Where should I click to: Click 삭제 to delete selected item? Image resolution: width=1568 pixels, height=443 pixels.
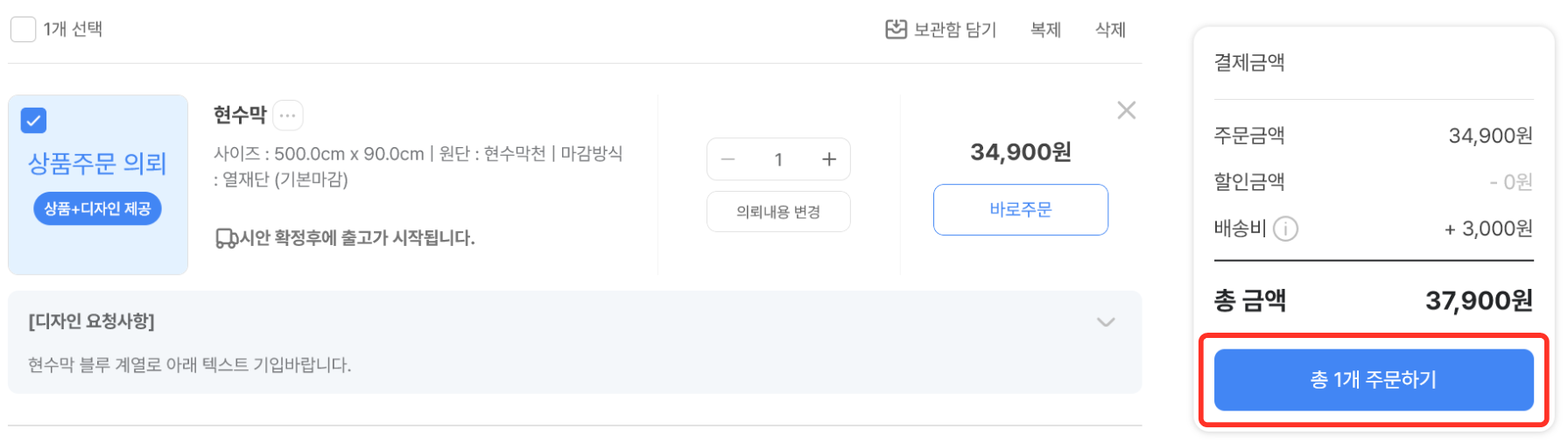point(1110,30)
